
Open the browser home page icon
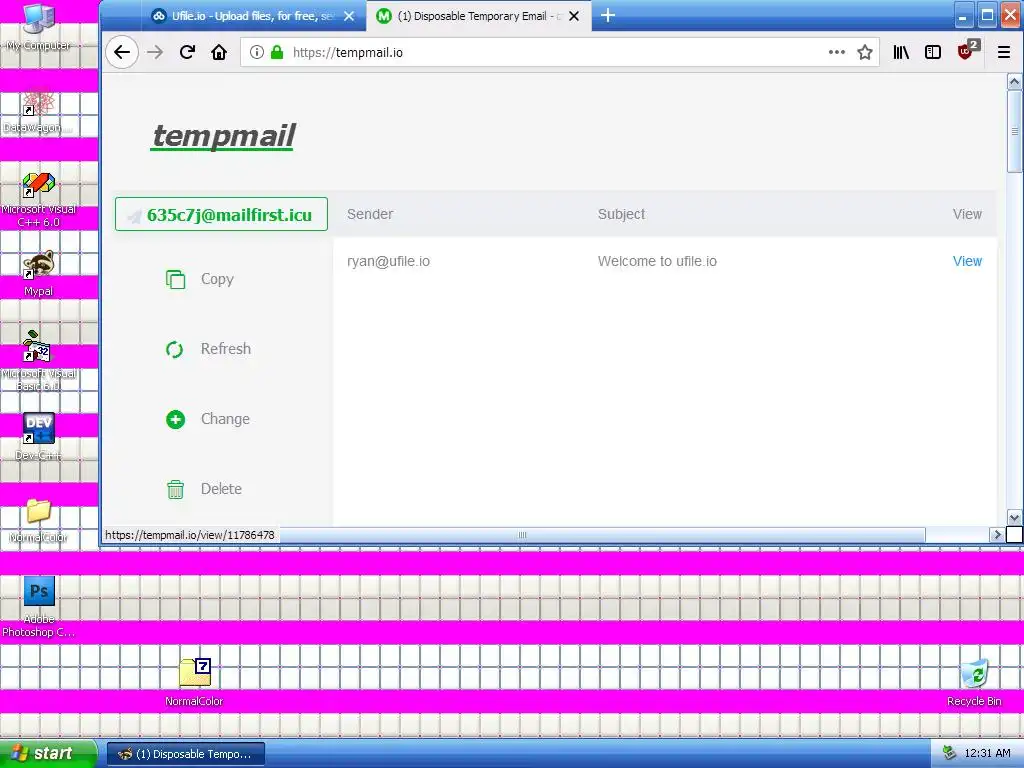(x=219, y=52)
